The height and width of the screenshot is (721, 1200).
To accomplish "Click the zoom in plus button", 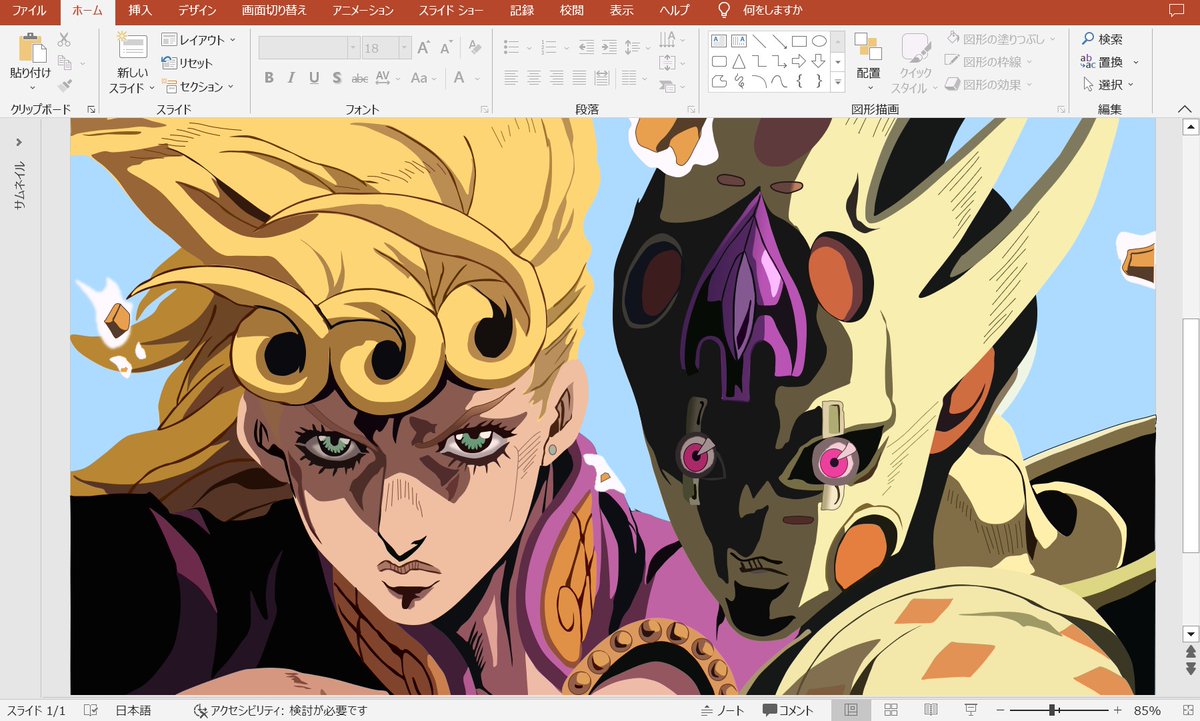I will click(x=1119, y=710).
